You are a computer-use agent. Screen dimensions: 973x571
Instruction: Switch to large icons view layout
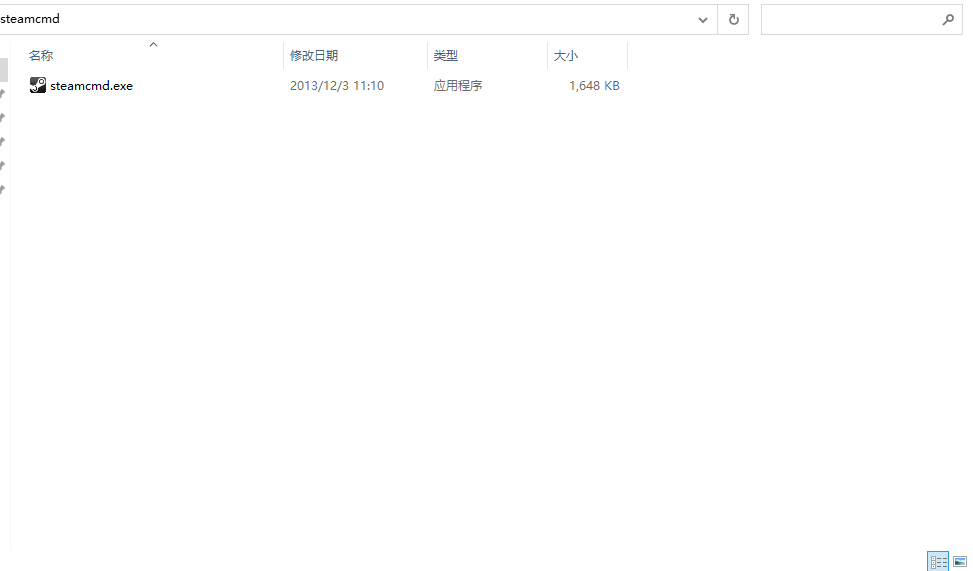(960, 561)
